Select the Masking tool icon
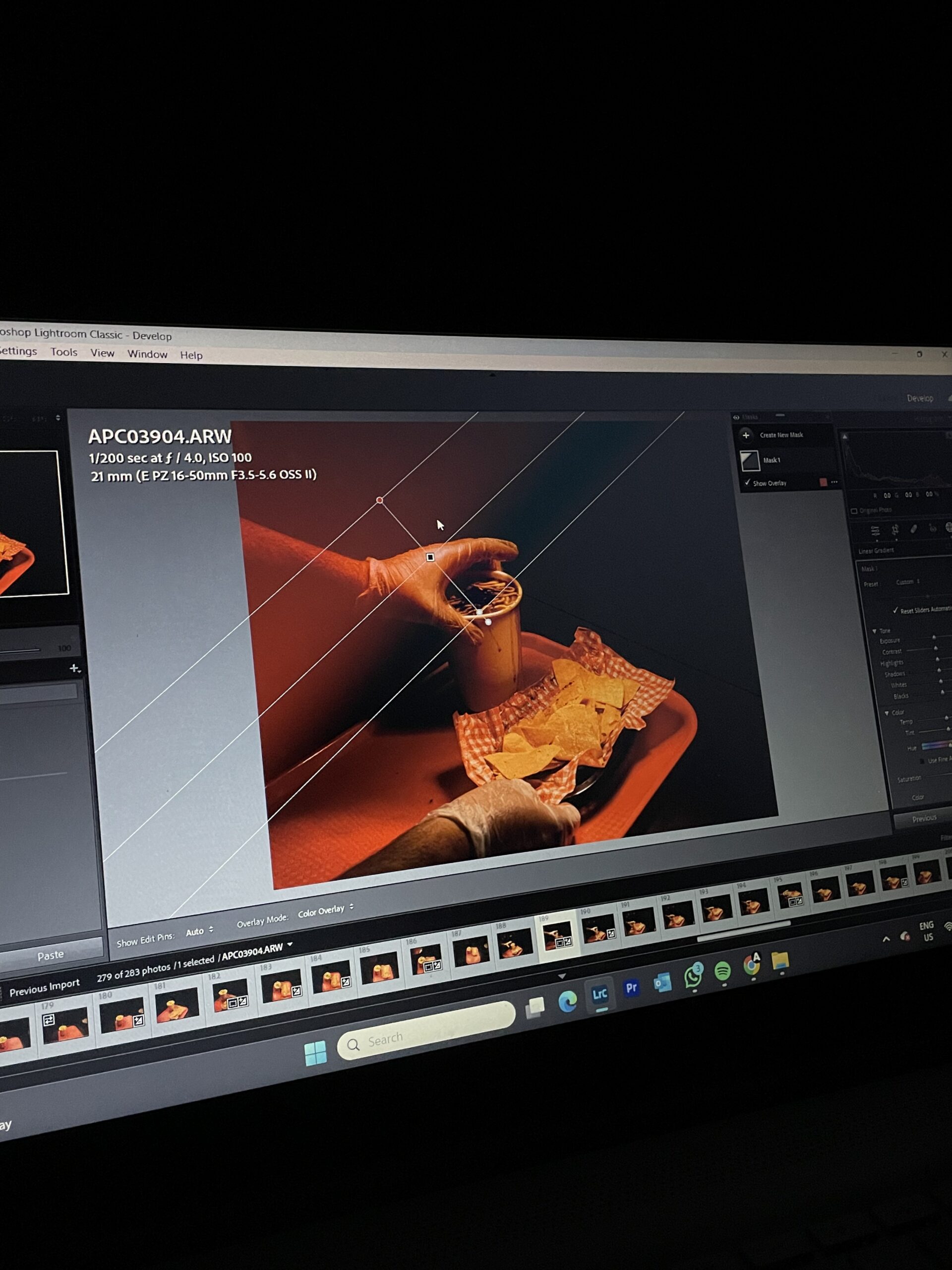Viewport: 952px width, 1270px height. pyautogui.click(x=949, y=528)
